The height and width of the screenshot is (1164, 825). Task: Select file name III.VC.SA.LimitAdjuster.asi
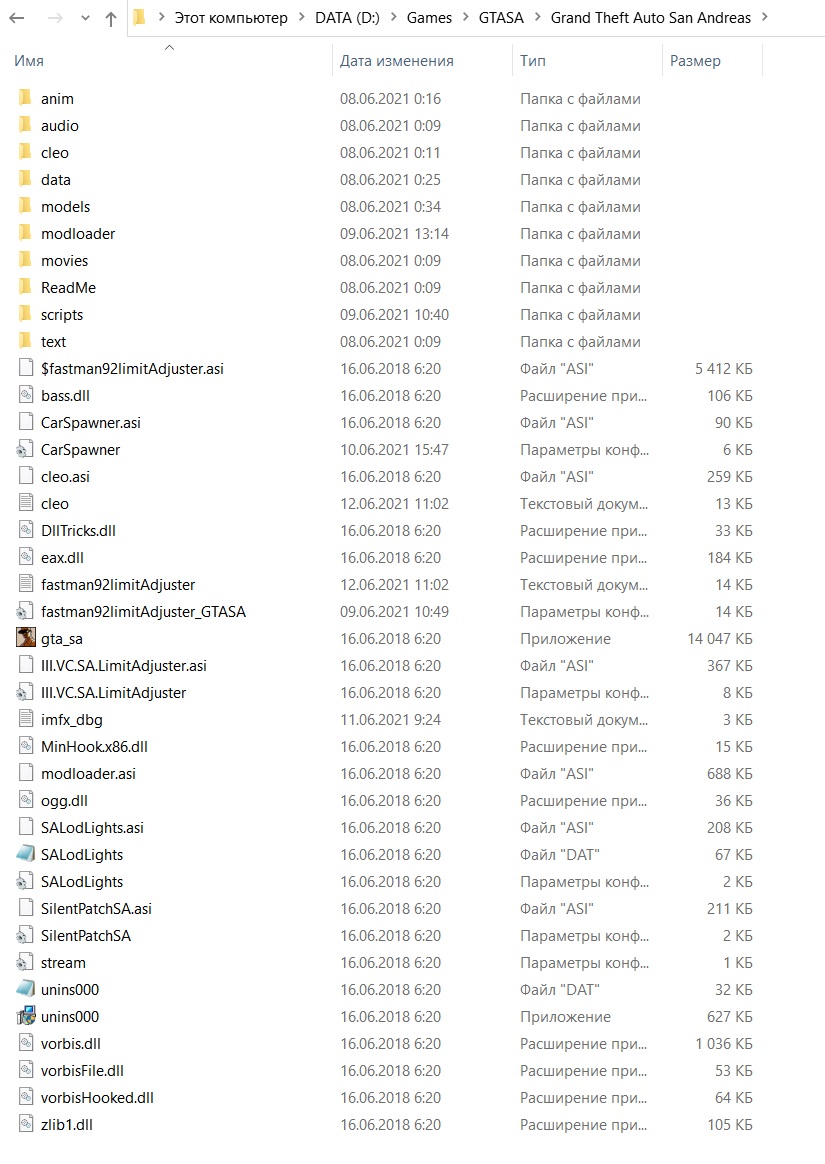point(124,665)
